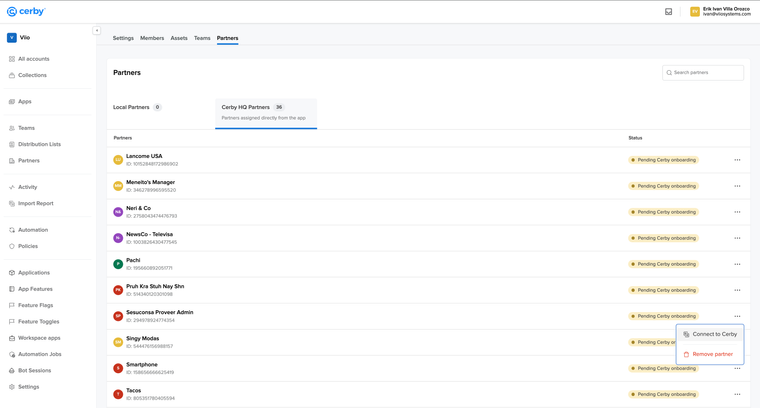760x408 pixels.
Task: Open Policies in sidebar
Action: pyautogui.click(x=23, y=246)
